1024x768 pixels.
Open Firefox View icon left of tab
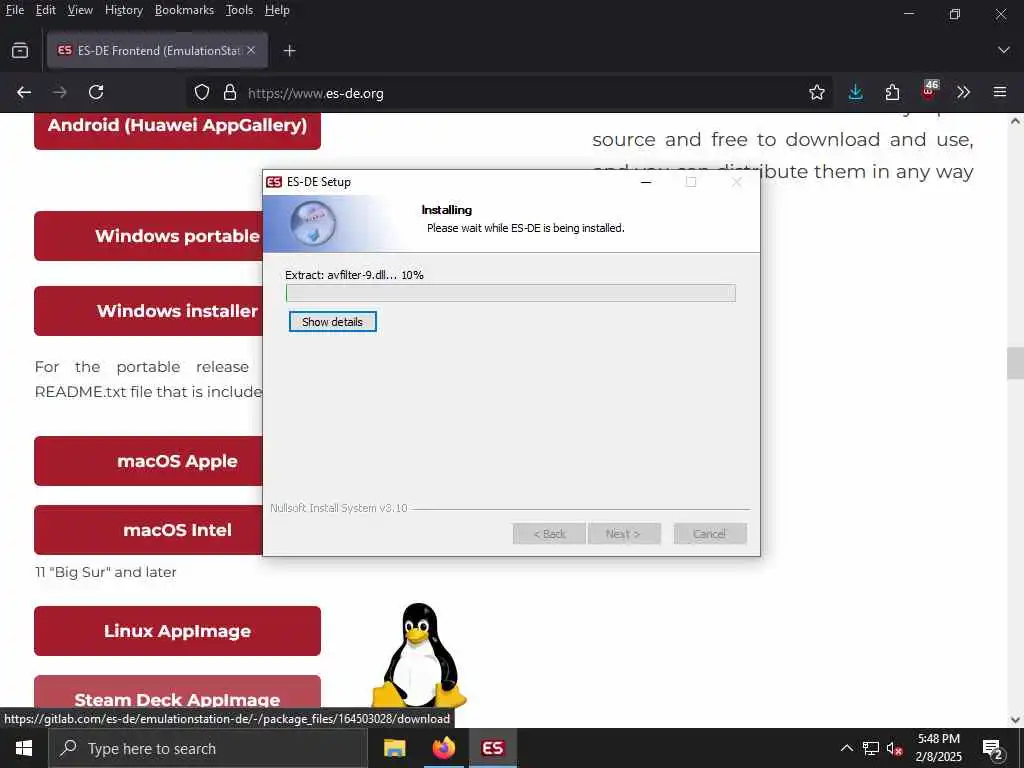coord(20,50)
